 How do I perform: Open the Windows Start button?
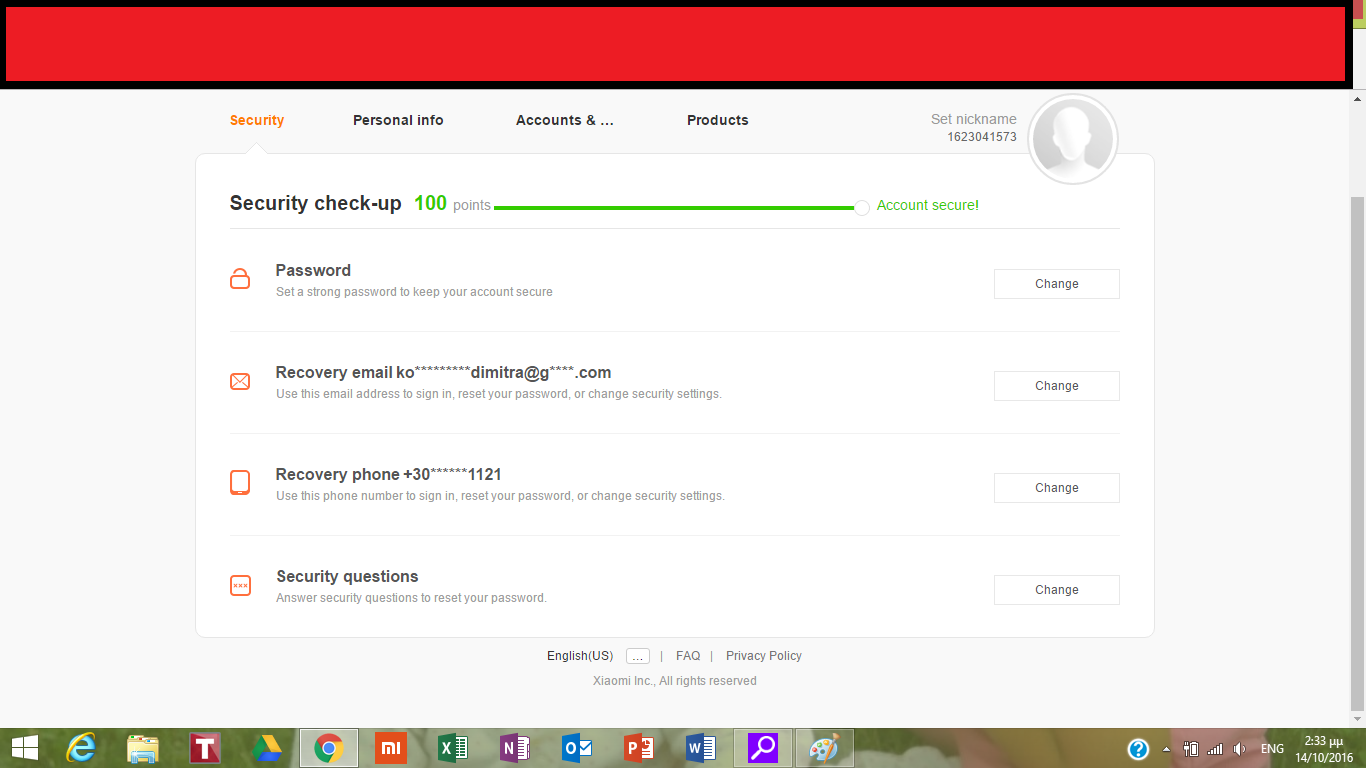(24, 748)
